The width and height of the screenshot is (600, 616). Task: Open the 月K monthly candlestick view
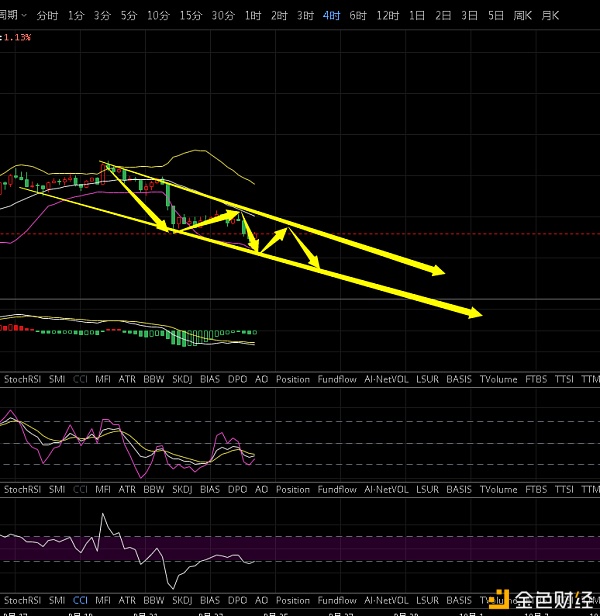click(550, 16)
